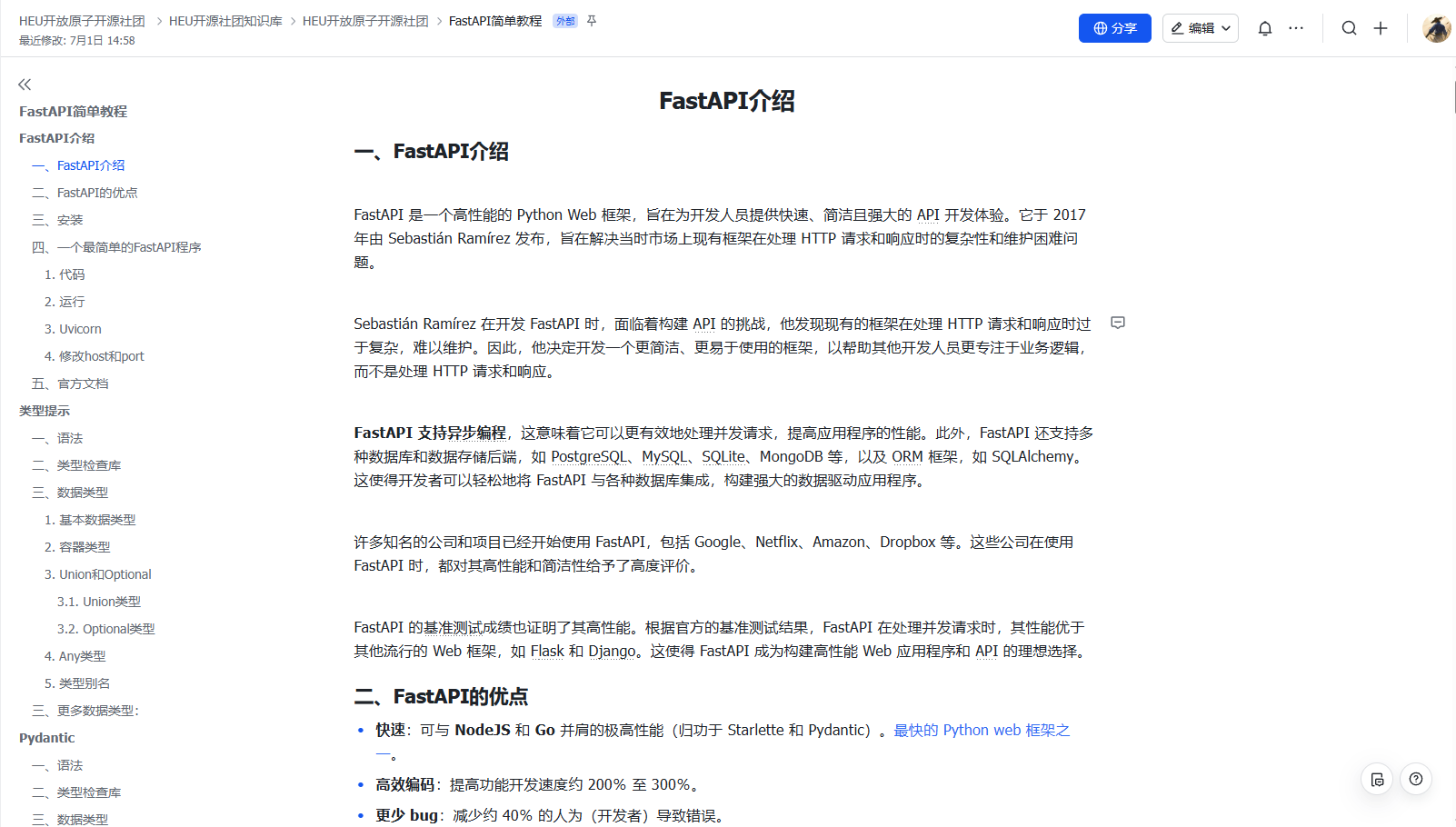
Task: Open help via the question mark icon
Action: (x=1415, y=779)
